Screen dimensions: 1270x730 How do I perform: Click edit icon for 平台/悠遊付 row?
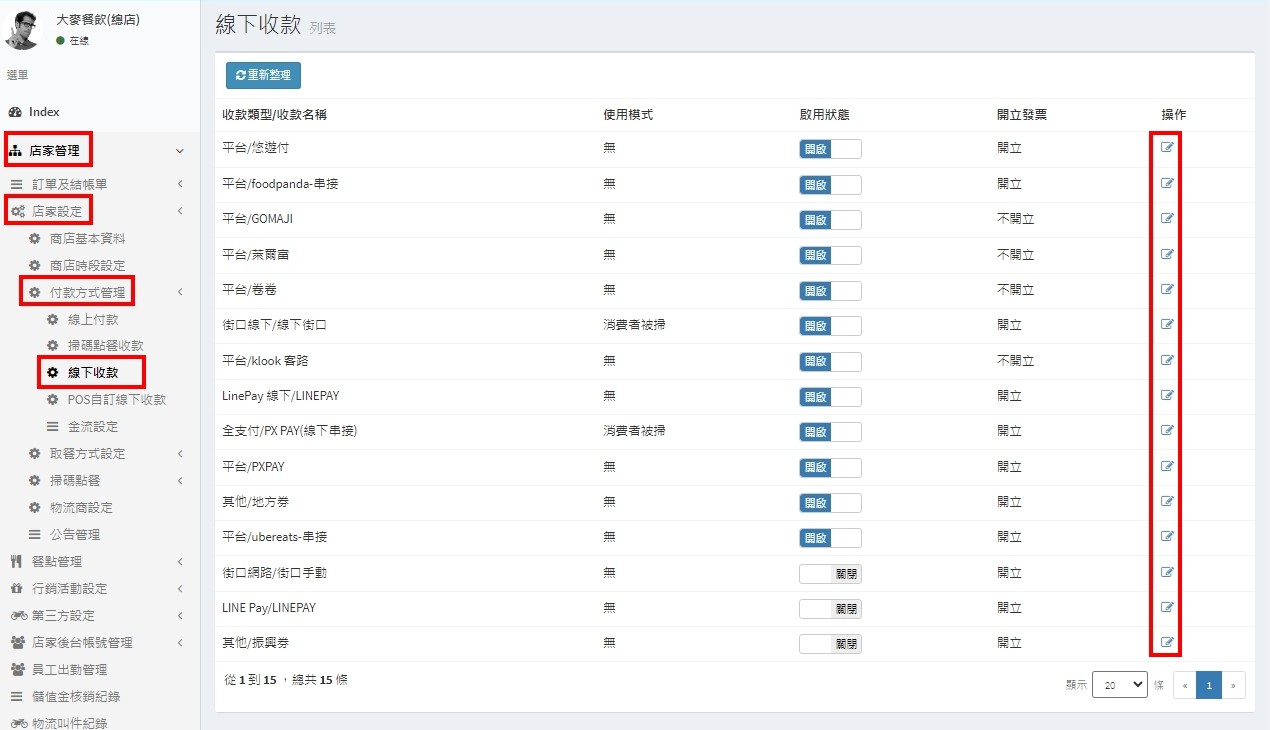tap(1166, 148)
